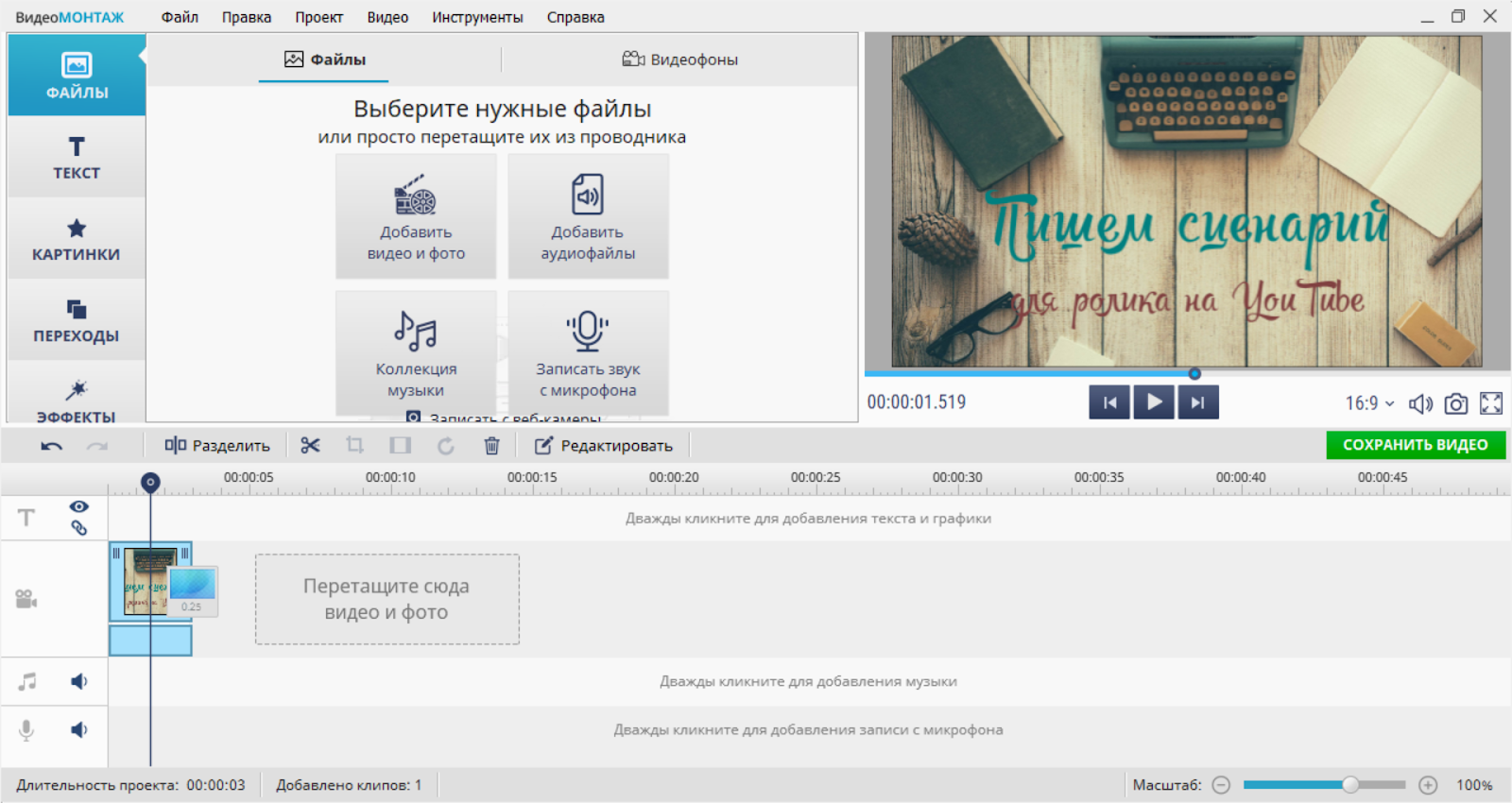Take a snapshot with the camera icon

coord(1456,403)
